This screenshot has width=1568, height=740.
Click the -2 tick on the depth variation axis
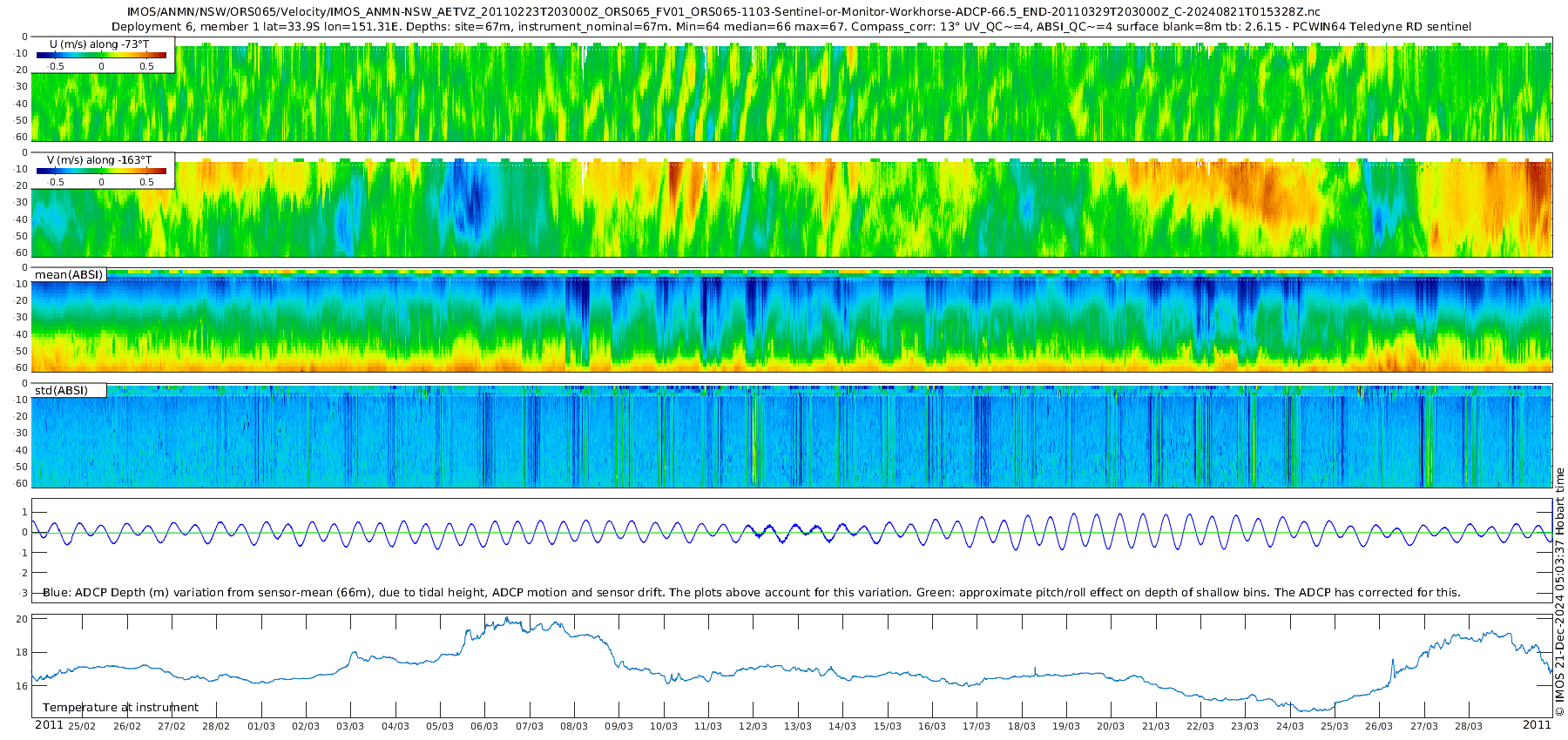pyautogui.click(x=23, y=573)
